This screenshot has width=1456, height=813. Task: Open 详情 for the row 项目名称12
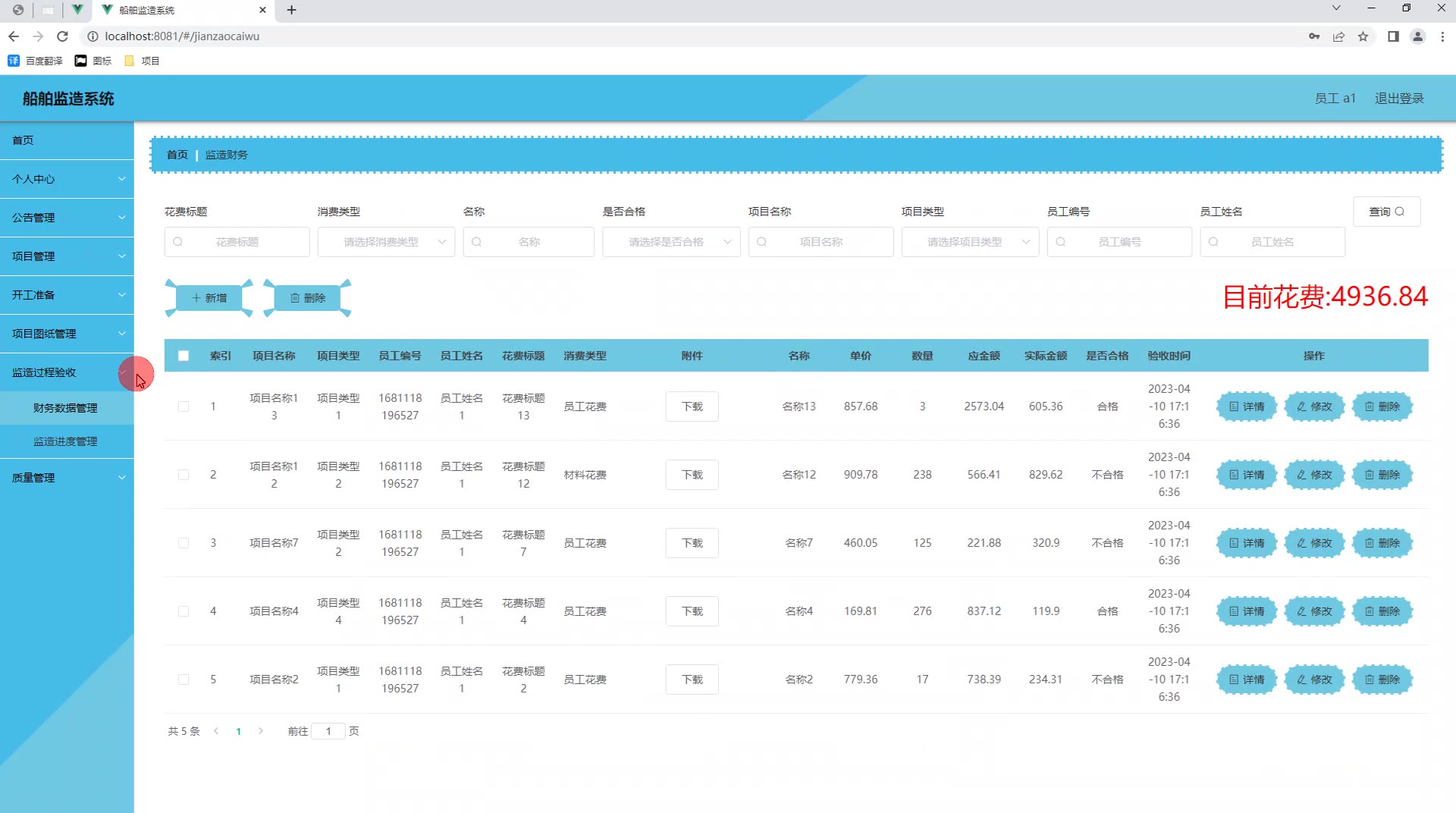[1247, 475]
